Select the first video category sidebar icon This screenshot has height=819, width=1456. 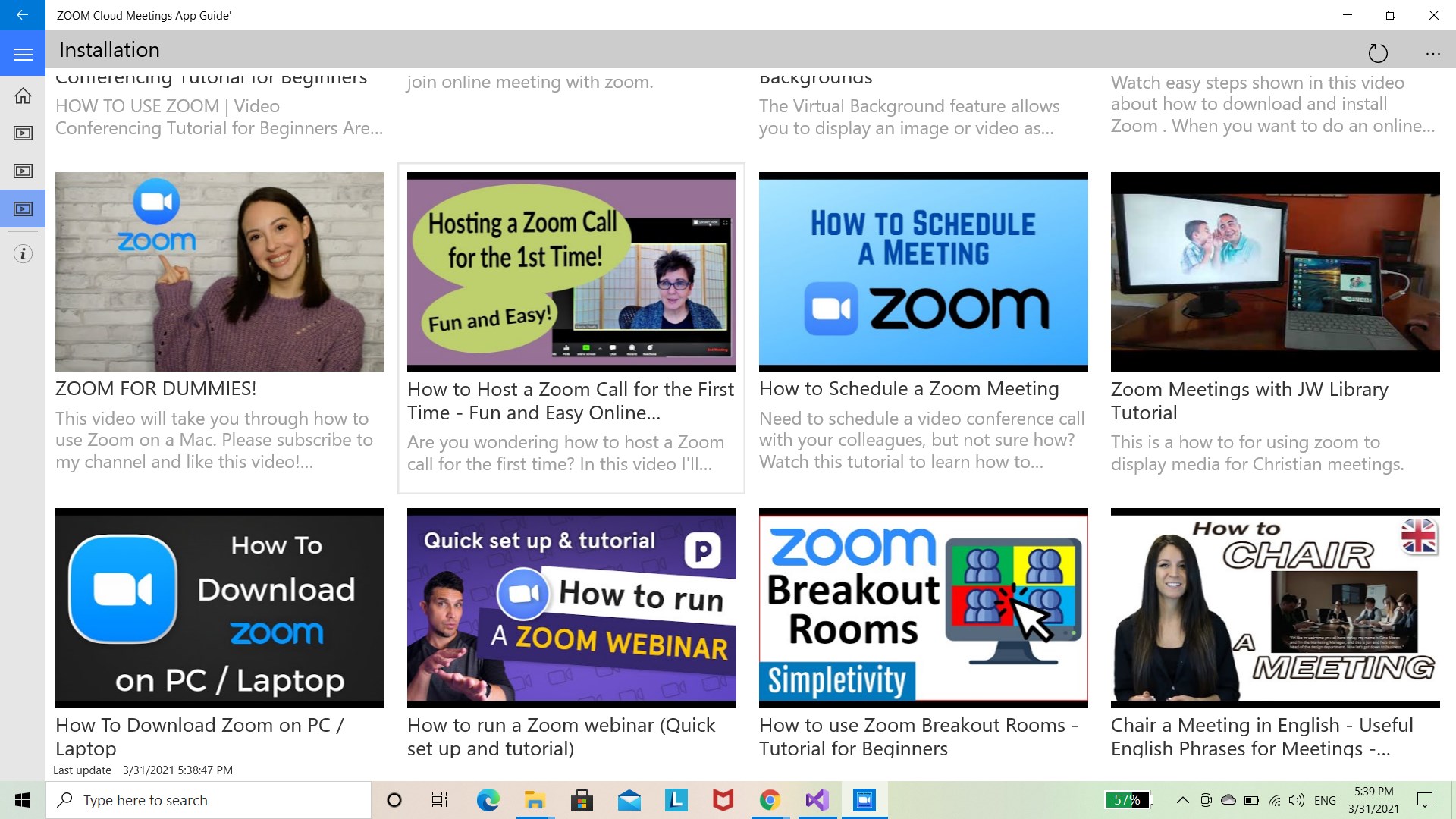pyautogui.click(x=23, y=133)
